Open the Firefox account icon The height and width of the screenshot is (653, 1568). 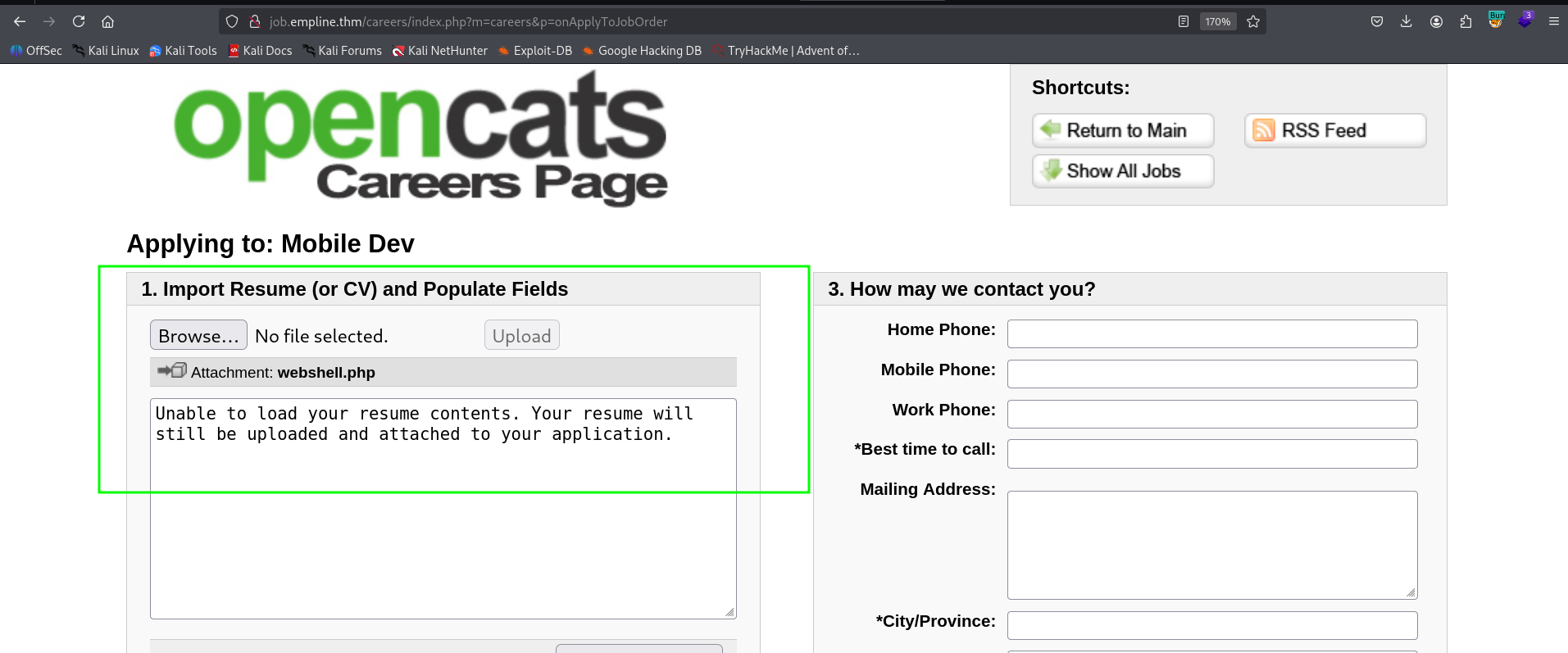coord(1436,21)
